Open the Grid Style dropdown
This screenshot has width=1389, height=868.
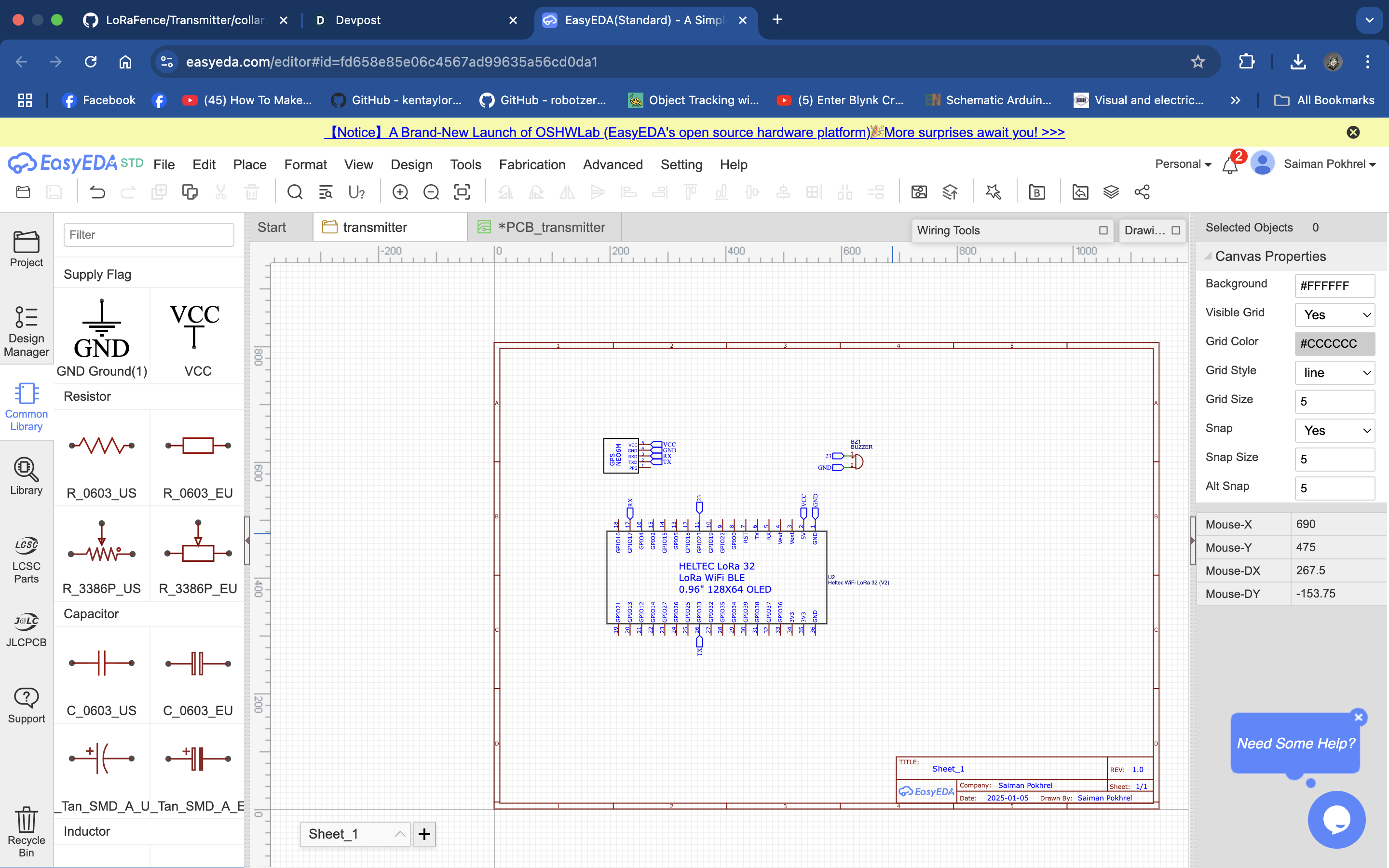click(1334, 373)
